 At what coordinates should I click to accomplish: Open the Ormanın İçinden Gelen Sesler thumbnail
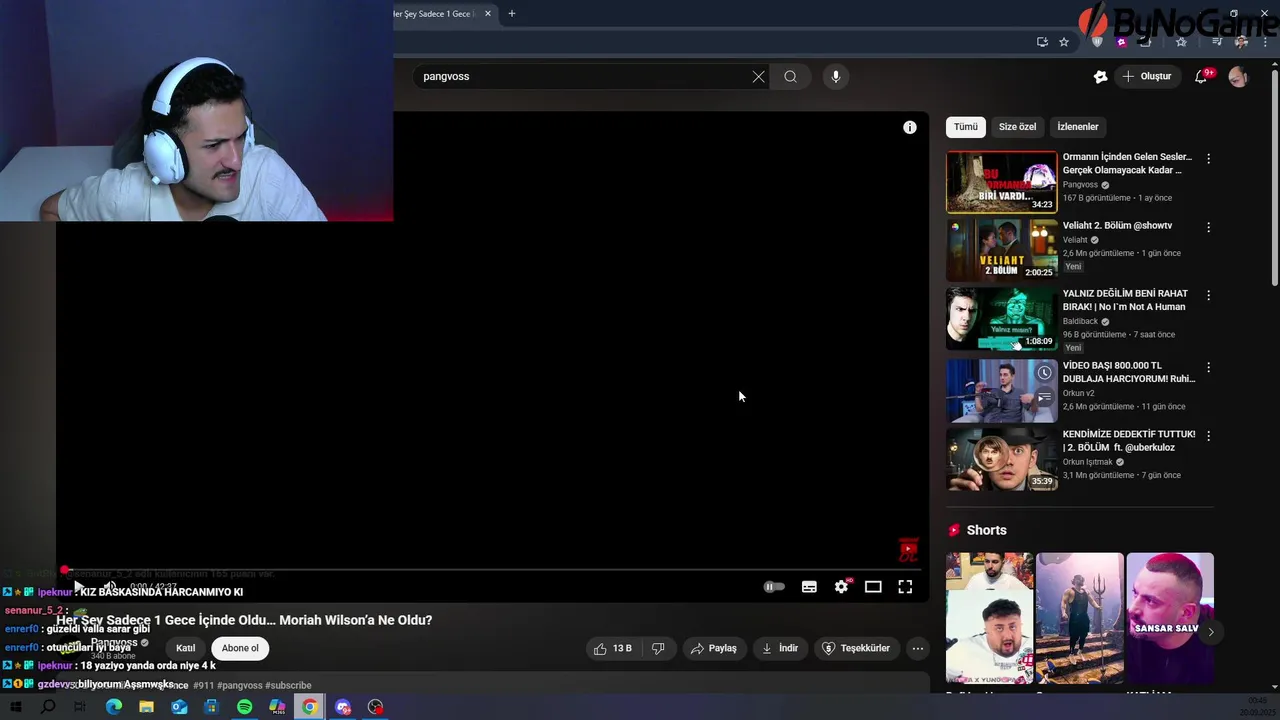point(1001,182)
